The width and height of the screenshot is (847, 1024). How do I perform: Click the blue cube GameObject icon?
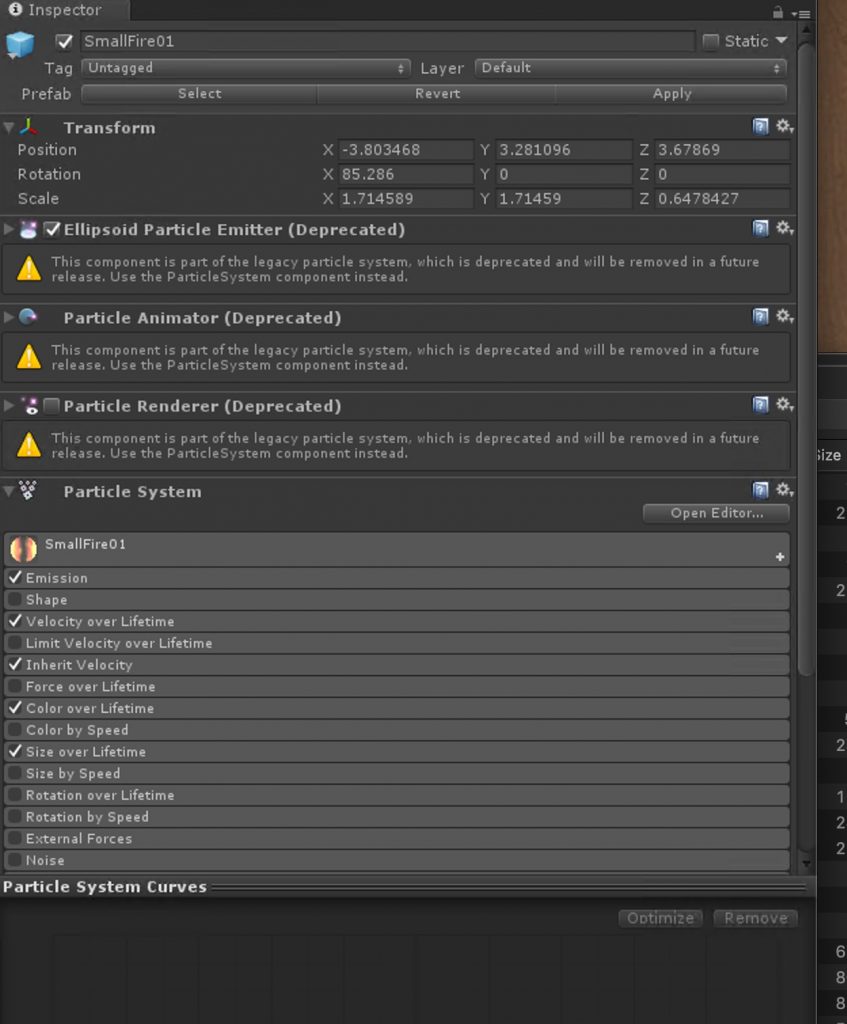pyautogui.click(x=20, y=44)
